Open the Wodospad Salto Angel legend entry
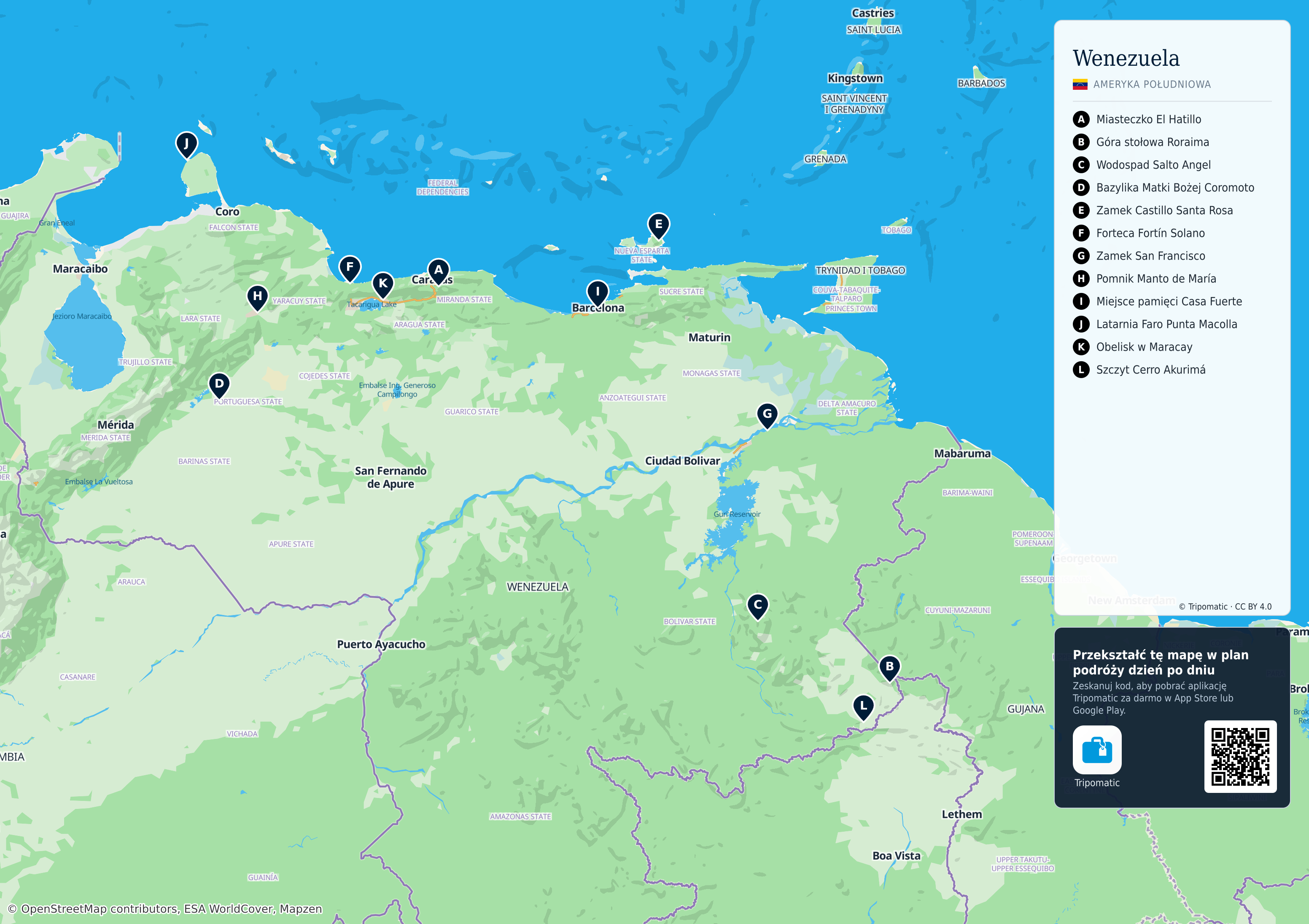Image resolution: width=1309 pixels, height=924 pixels. [x=1153, y=165]
